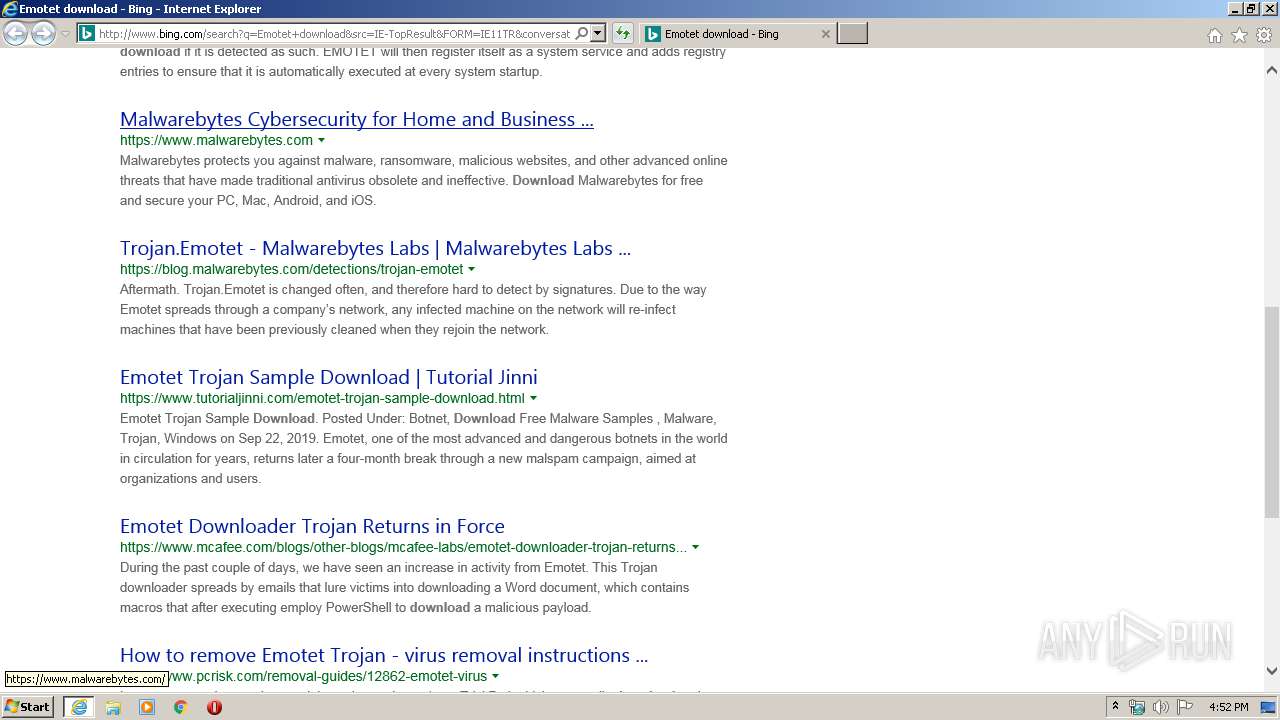Screen dimensions: 1280x720
Task: Expand dropdown next to mcafee.com URL
Action: [x=695, y=548]
